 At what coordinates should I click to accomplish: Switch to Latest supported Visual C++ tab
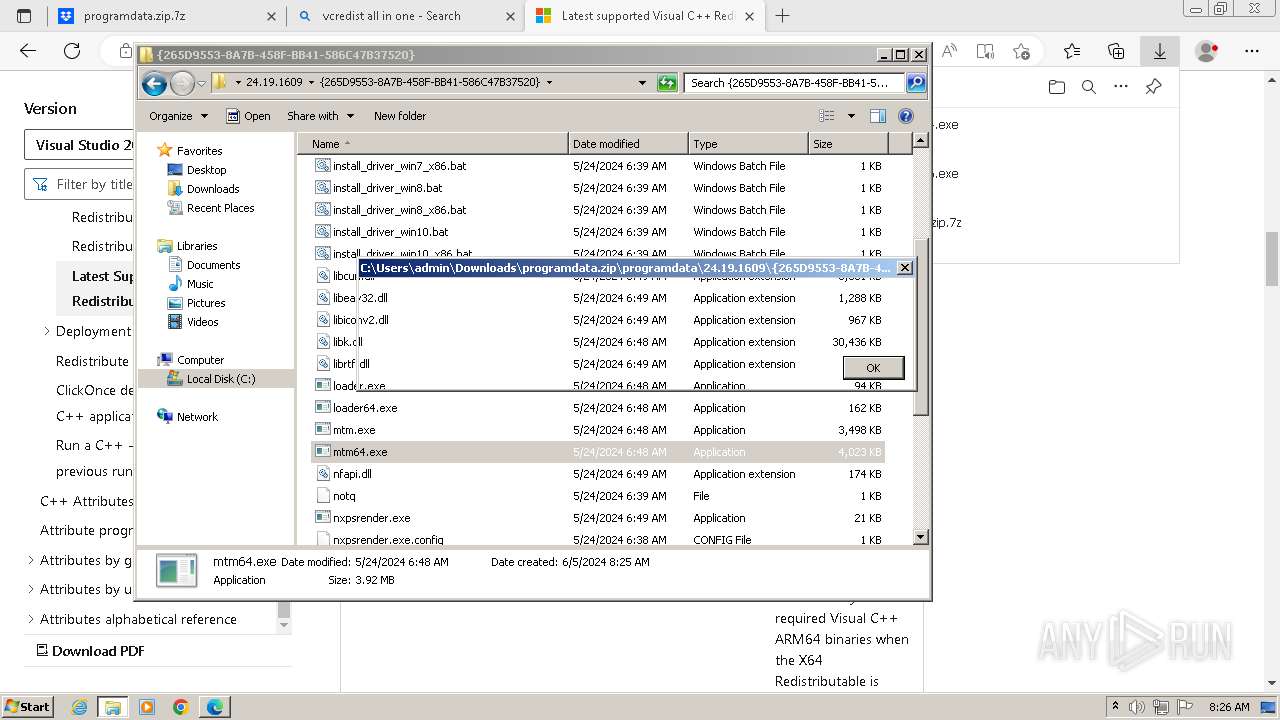[x=645, y=16]
